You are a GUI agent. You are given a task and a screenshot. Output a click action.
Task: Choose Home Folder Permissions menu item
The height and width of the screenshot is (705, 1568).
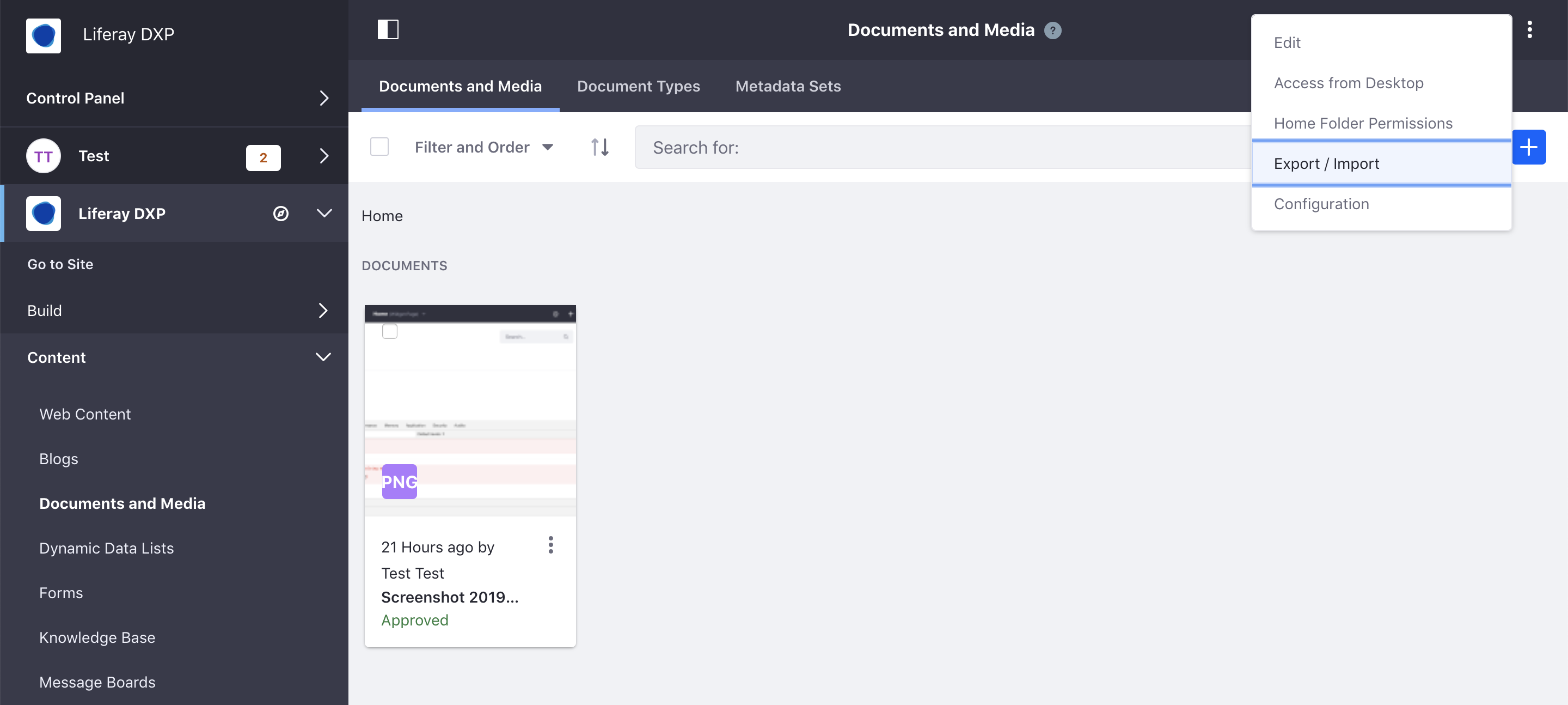point(1381,123)
